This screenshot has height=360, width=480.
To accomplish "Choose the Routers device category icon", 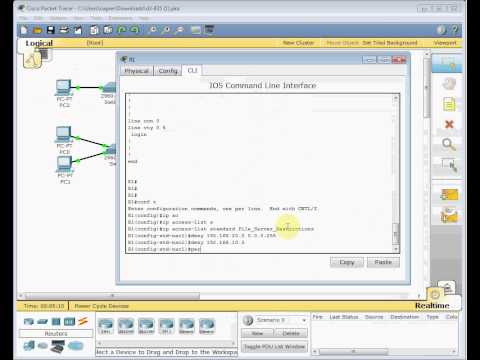I will click(29, 322).
